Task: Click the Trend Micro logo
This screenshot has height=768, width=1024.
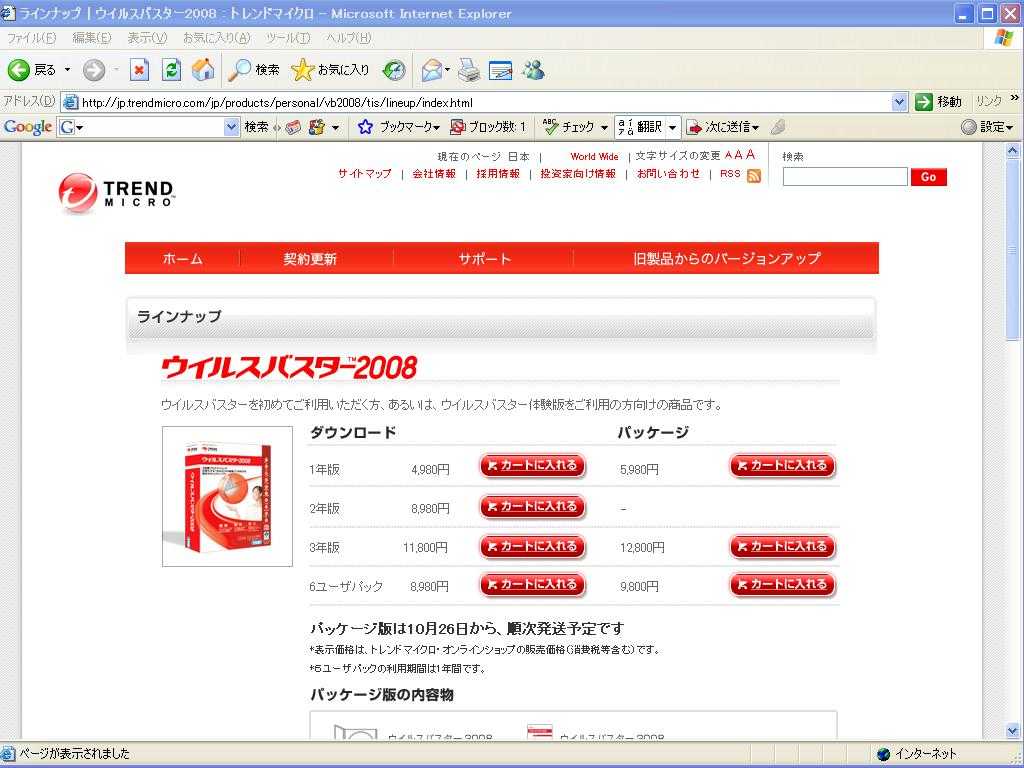Action: 116,193
